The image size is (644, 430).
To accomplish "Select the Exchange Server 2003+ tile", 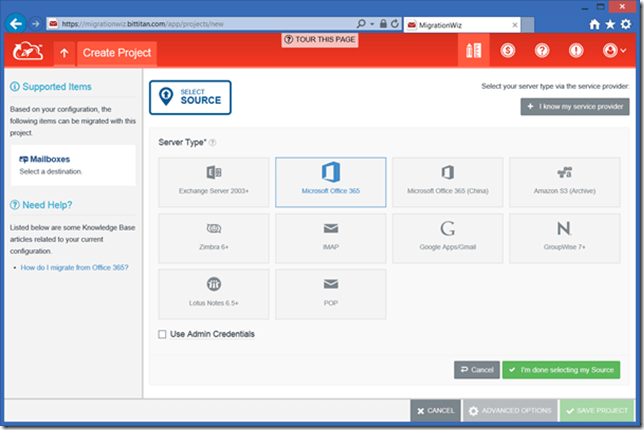I will coord(213,181).
